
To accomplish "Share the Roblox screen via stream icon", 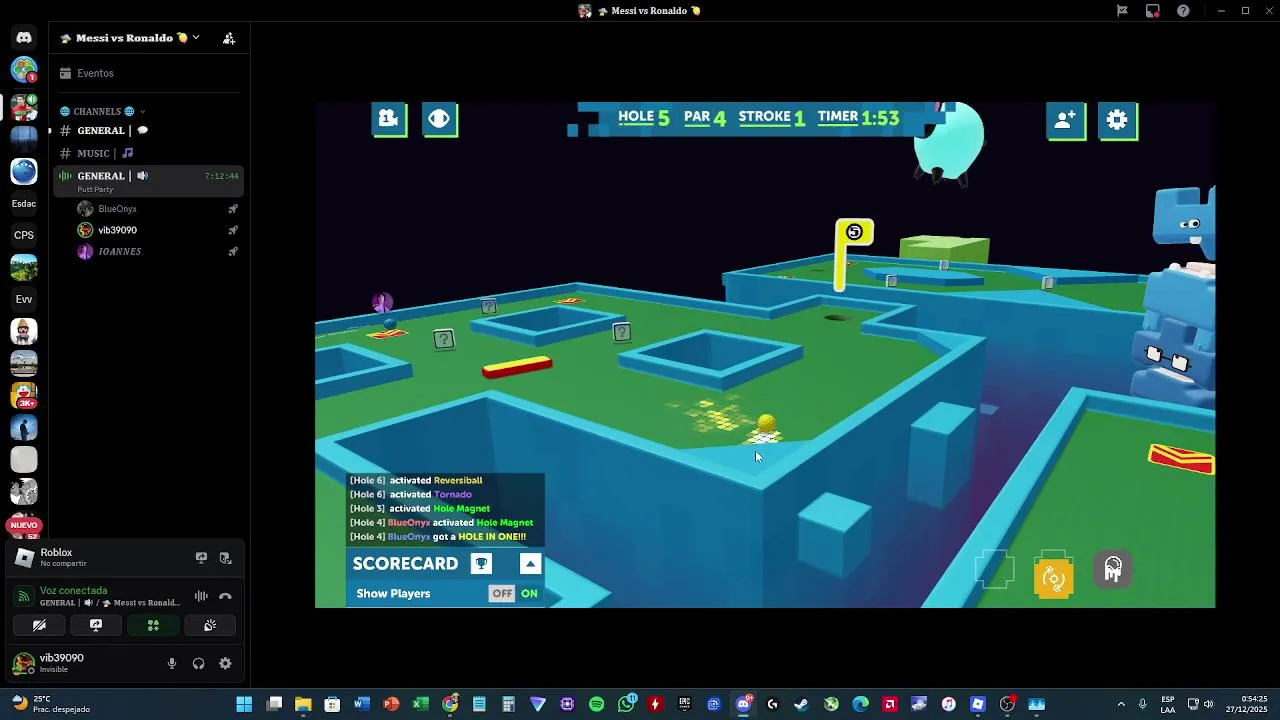I will [201, 558].
